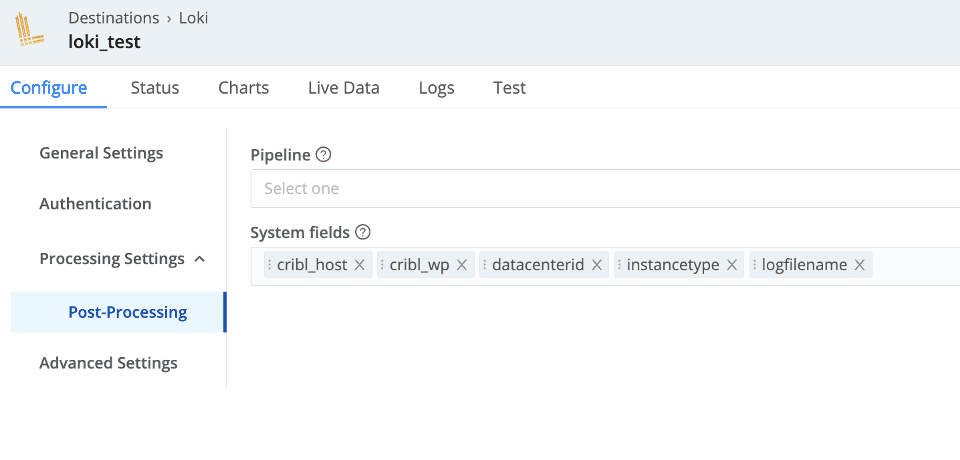Click the drag handle on cribl_host tag
The image size is (960, 460).
tap(270, 265)
